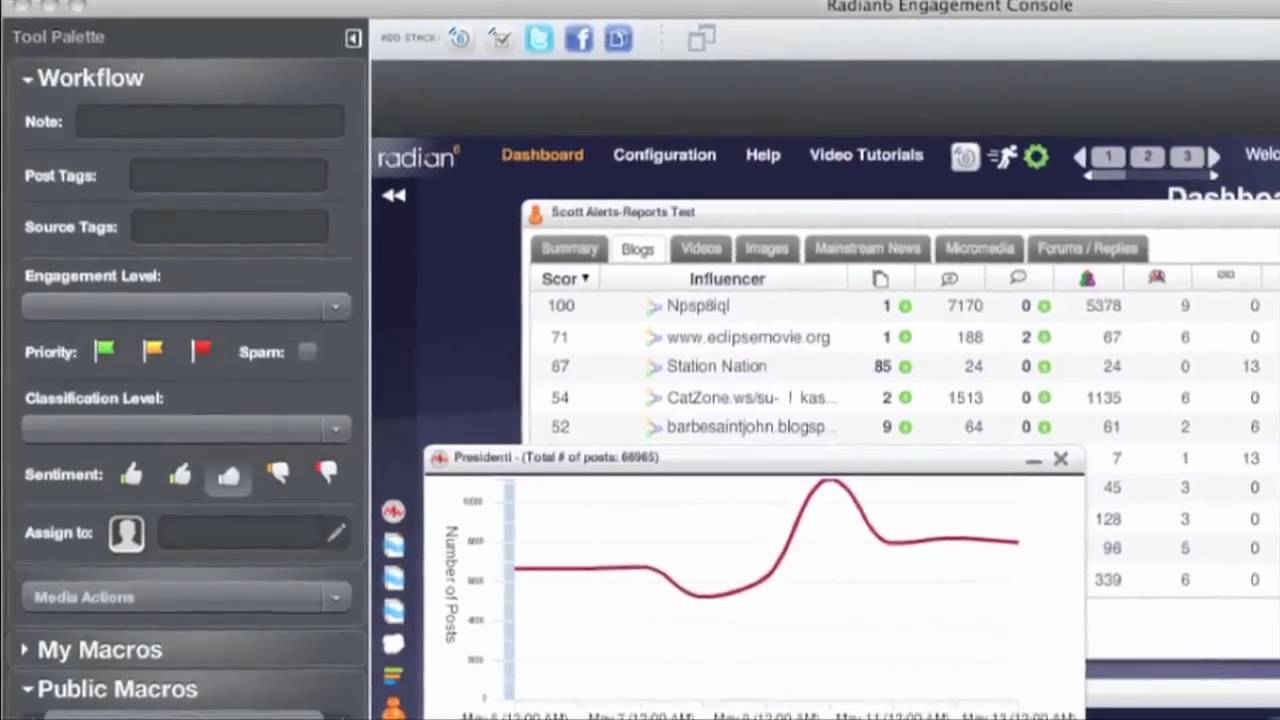
Task: Go to dashboard page 3
Action: click(1187, 157)
